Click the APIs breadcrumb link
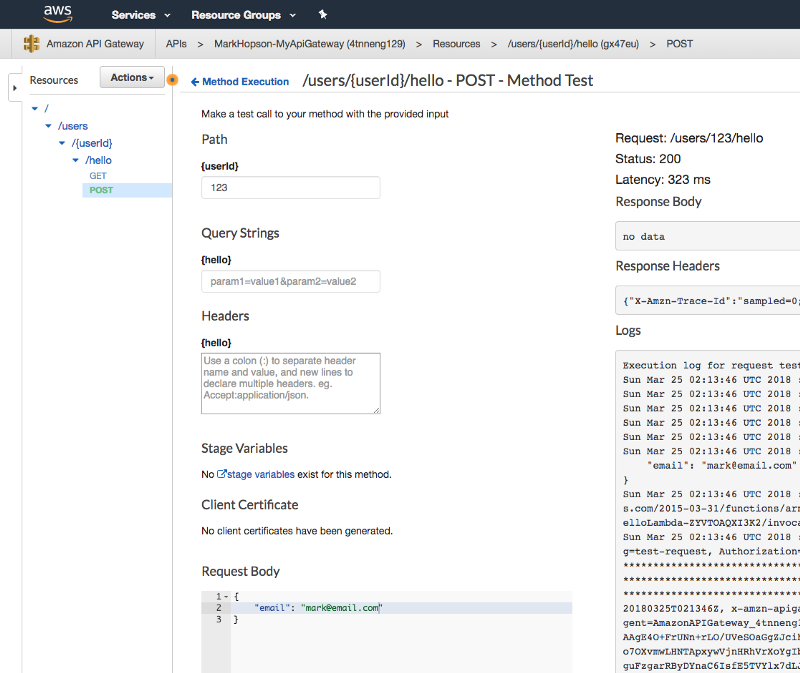800x673 pixels. pyautogui.click(x=176, y=44)
